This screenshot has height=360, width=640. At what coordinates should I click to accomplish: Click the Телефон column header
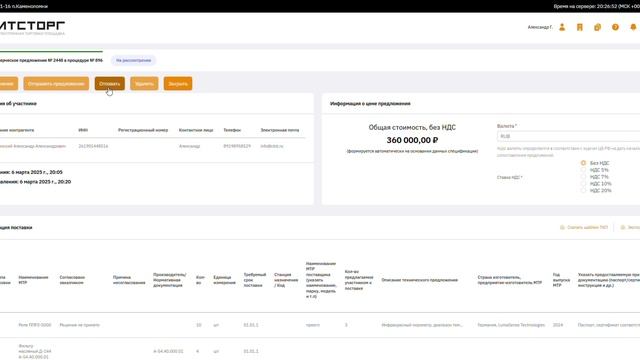(232, 130)
